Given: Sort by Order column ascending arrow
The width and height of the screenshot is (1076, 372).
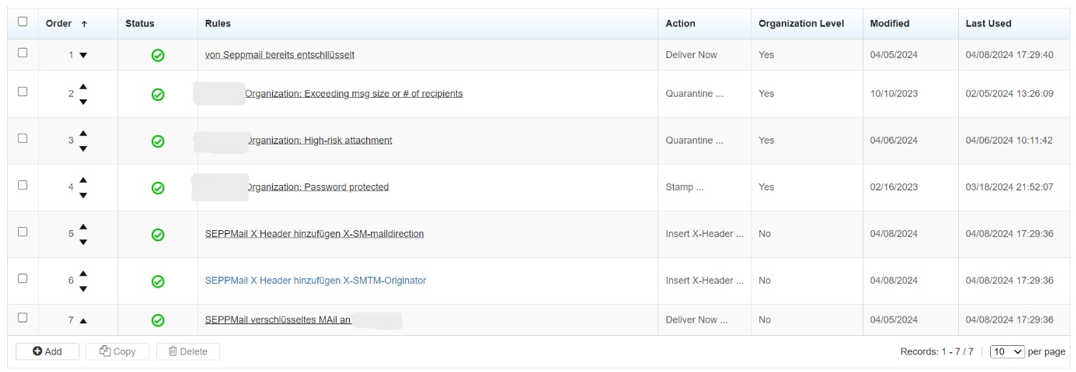Looking at the screenshot, I should (84, 23).
